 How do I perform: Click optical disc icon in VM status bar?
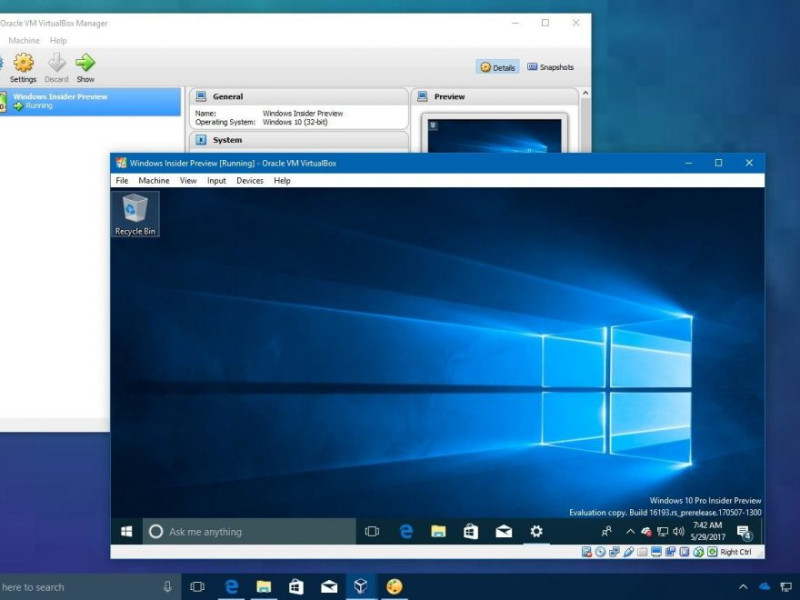pos(601,552)
